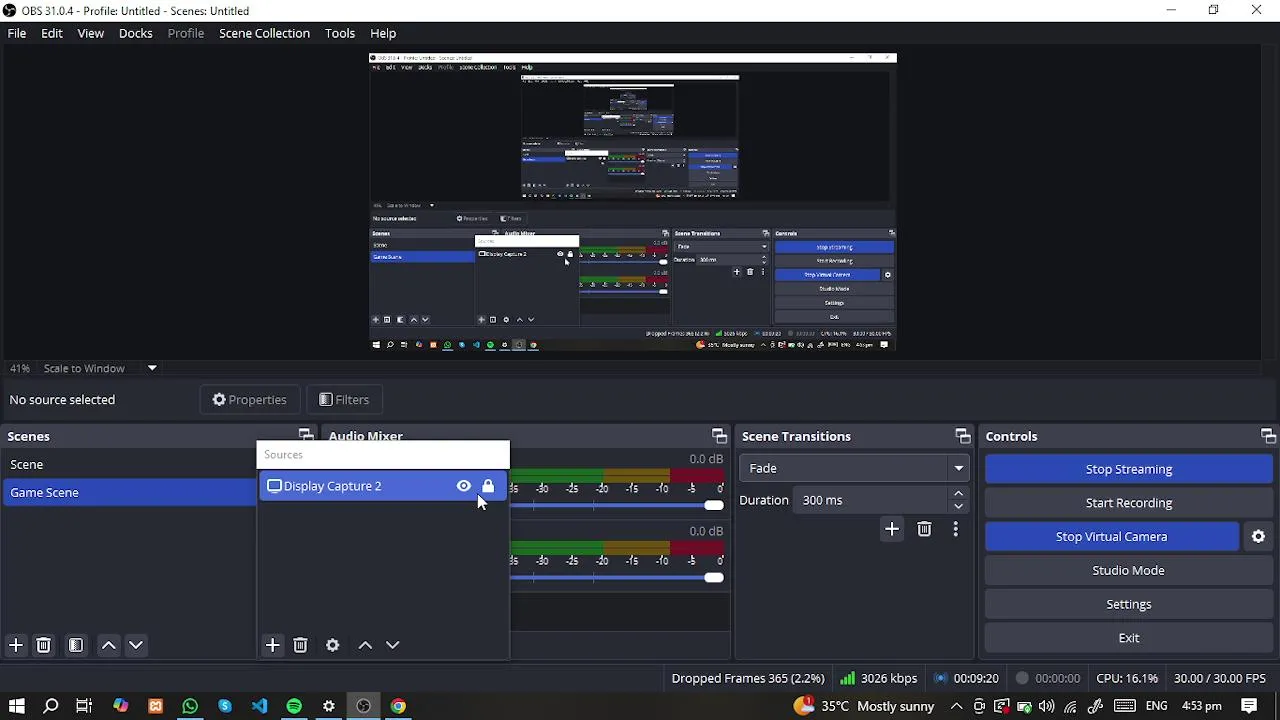Pop out the Scene Transitions dock
1280x720 pixels.
coord(963,436)
